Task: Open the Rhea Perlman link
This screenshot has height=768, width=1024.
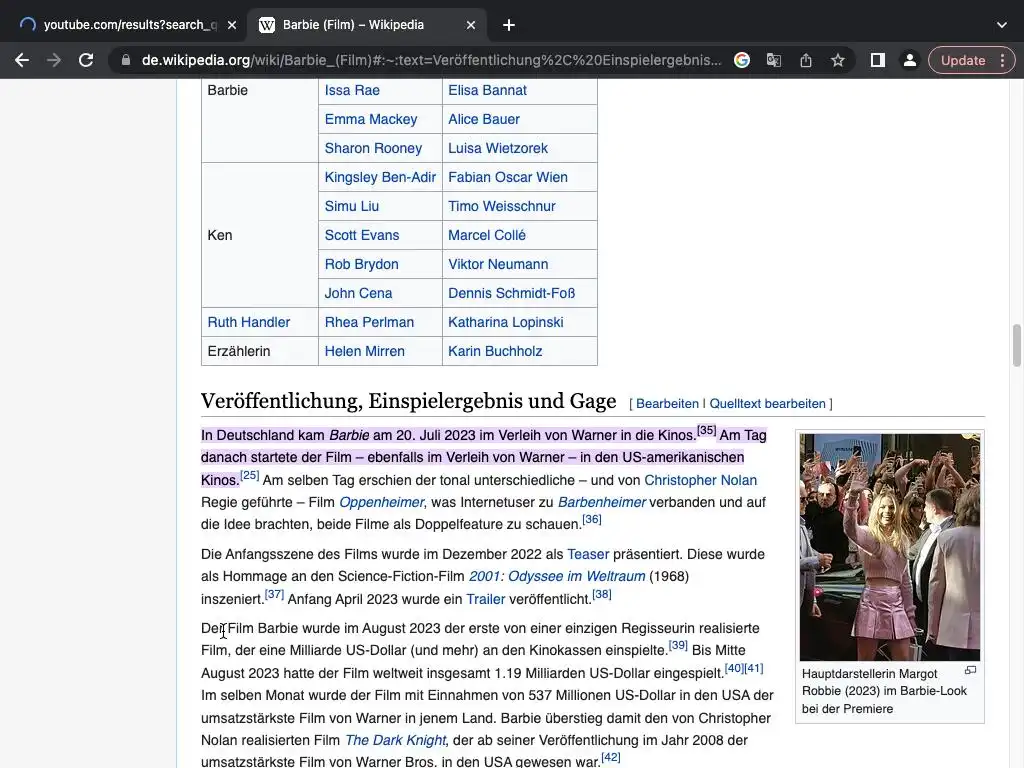Action: [x=369, y=322]
